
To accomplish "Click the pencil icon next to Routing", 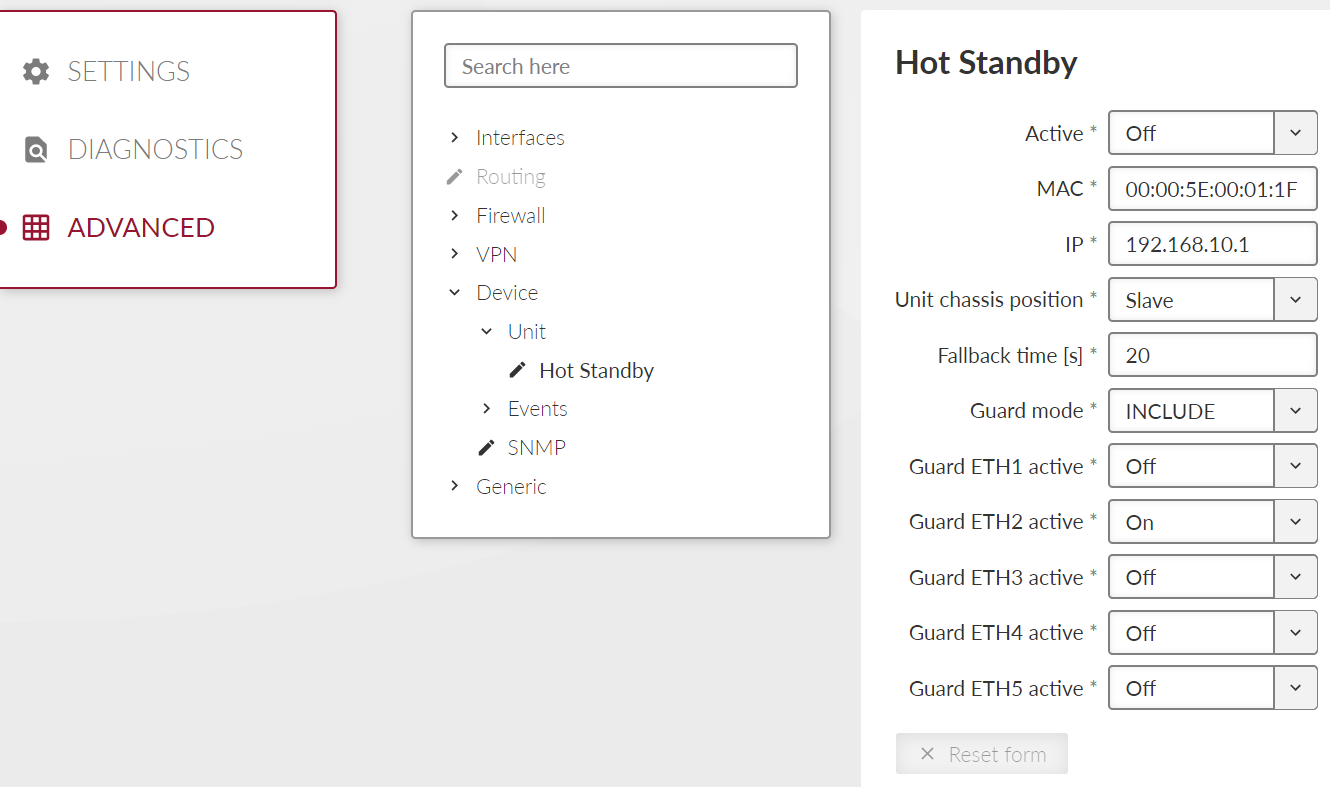I will click(455, 177).
